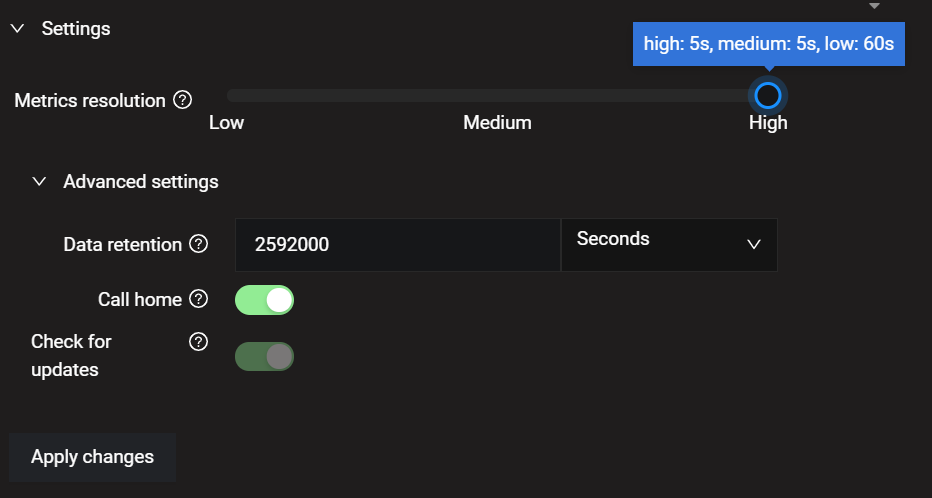Click the Settings section title

click(76, 29)
